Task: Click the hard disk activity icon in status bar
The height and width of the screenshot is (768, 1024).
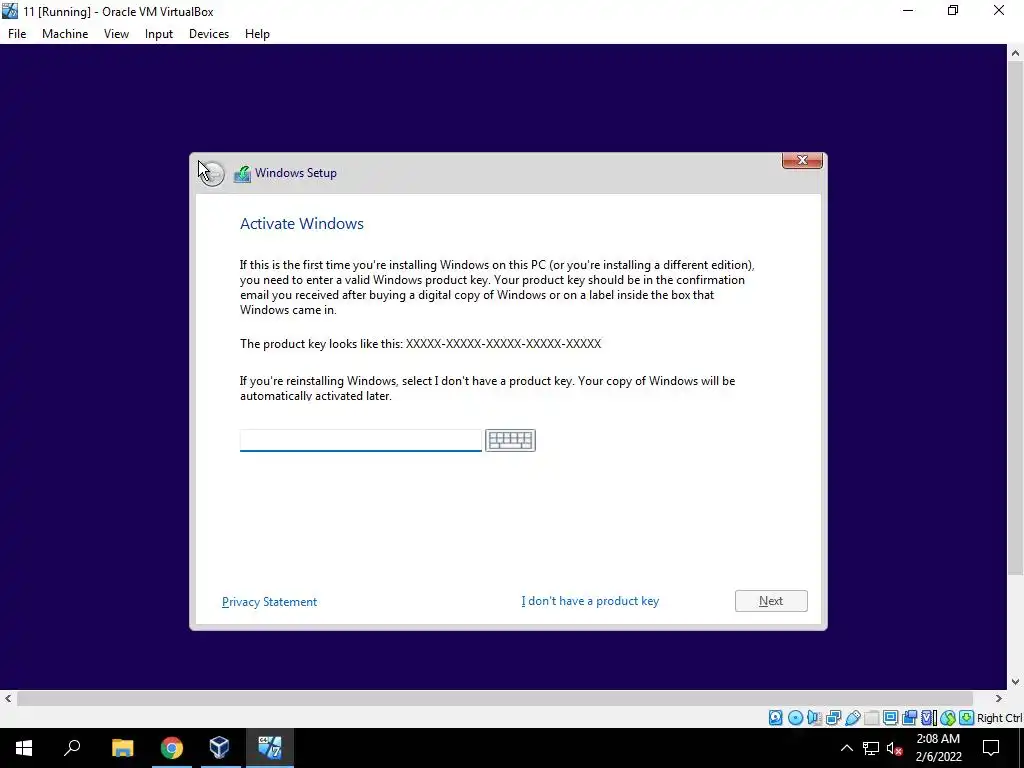Action: [x=775, y=718]
